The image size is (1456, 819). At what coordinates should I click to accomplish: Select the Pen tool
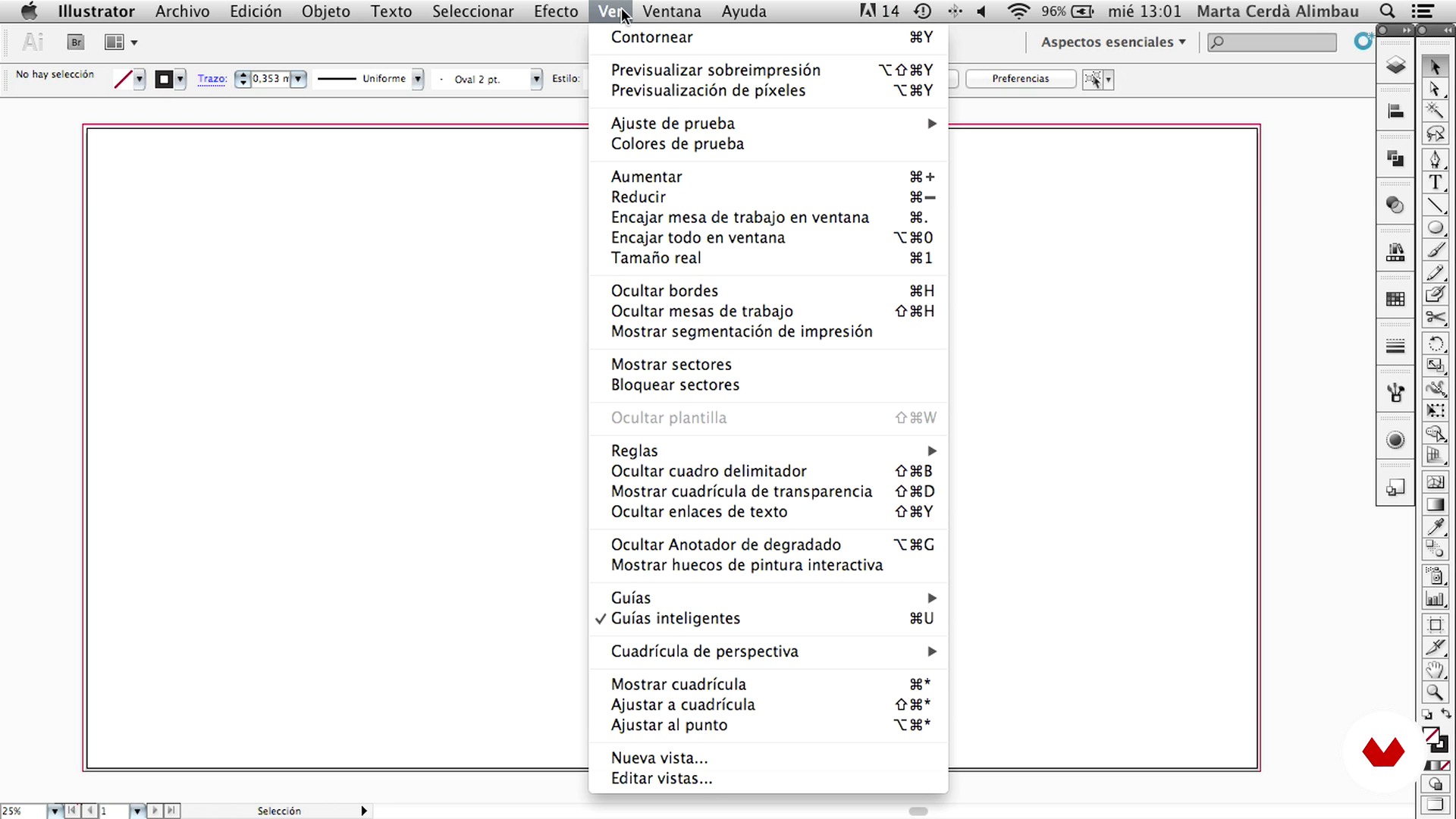[x=1435, y=159]
